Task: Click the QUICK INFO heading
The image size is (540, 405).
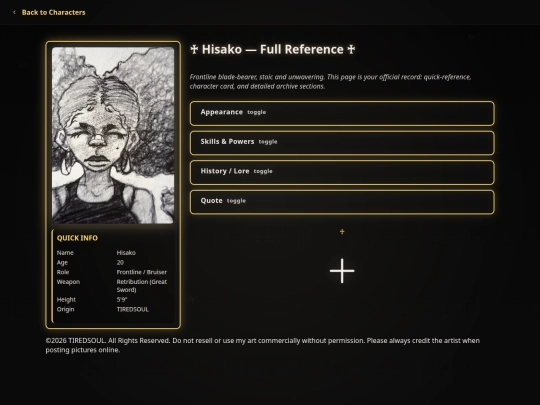Action: click(77, 238)
